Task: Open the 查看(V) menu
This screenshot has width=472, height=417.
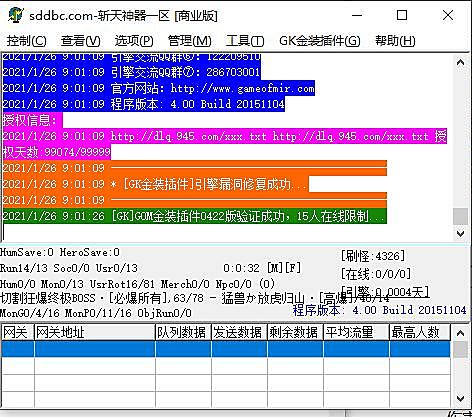Action: pos(80,41)
